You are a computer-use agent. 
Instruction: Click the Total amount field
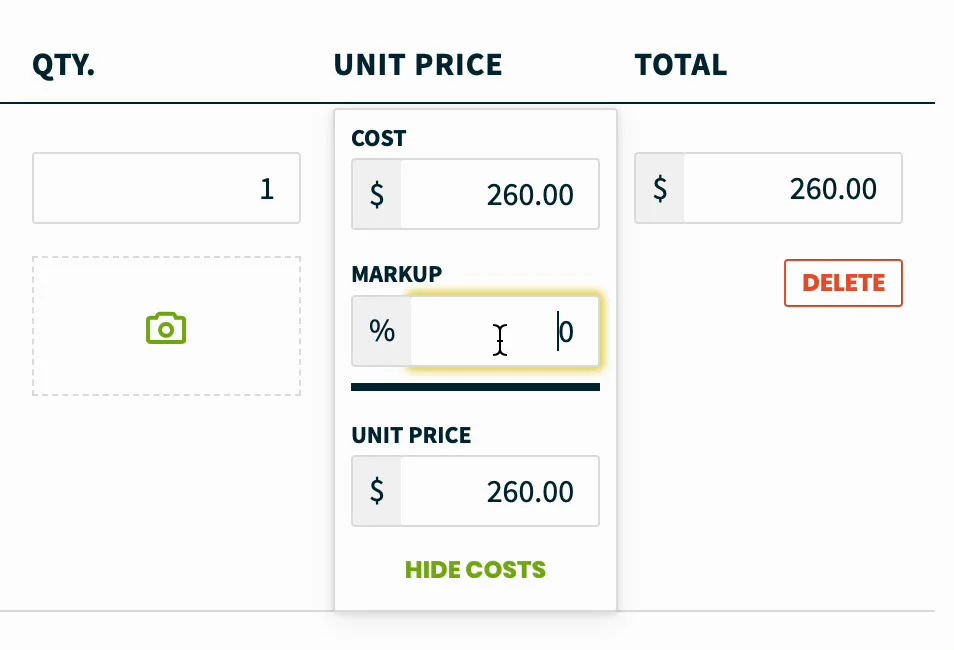793,188
